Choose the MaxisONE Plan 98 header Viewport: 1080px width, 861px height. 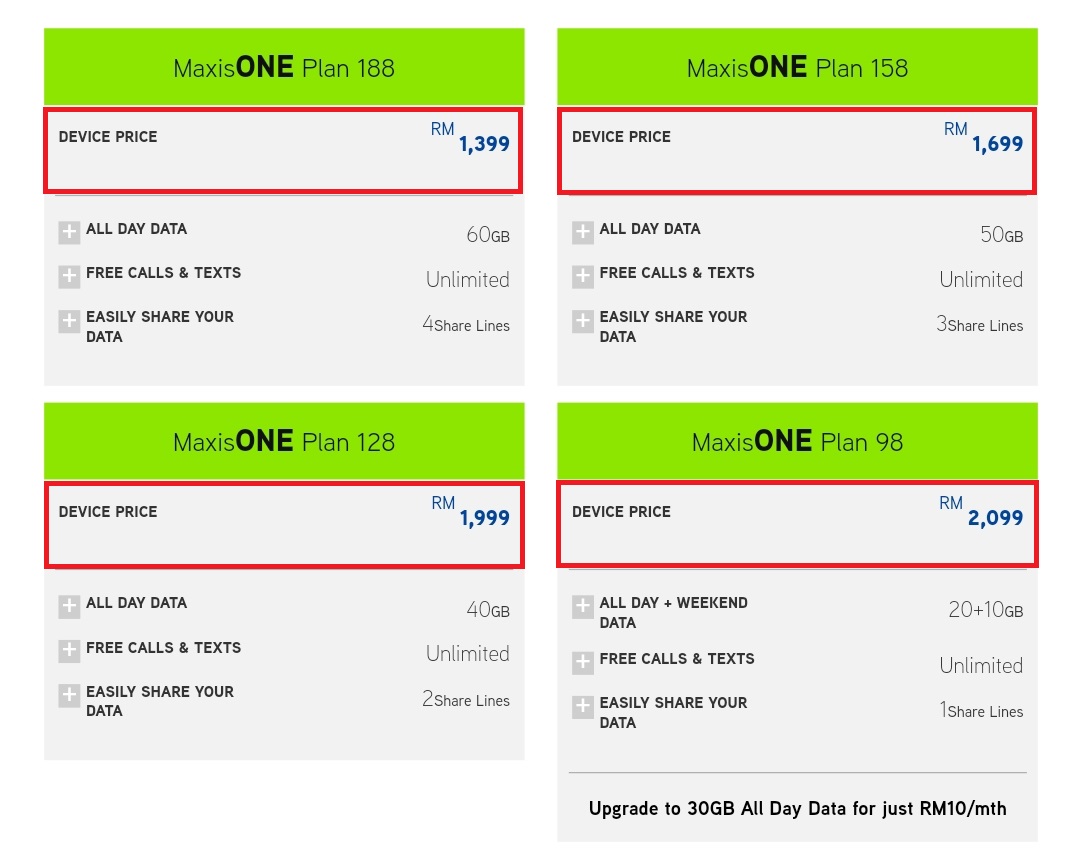(x=797, y=441)
